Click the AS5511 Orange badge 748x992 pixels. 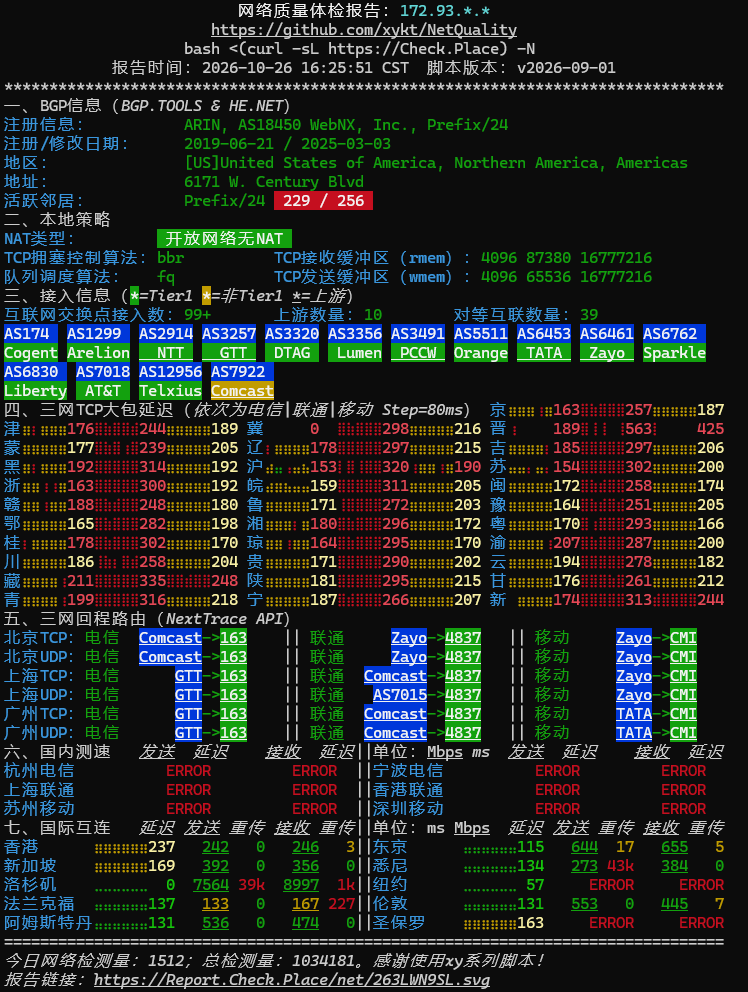tap(481, 343)
